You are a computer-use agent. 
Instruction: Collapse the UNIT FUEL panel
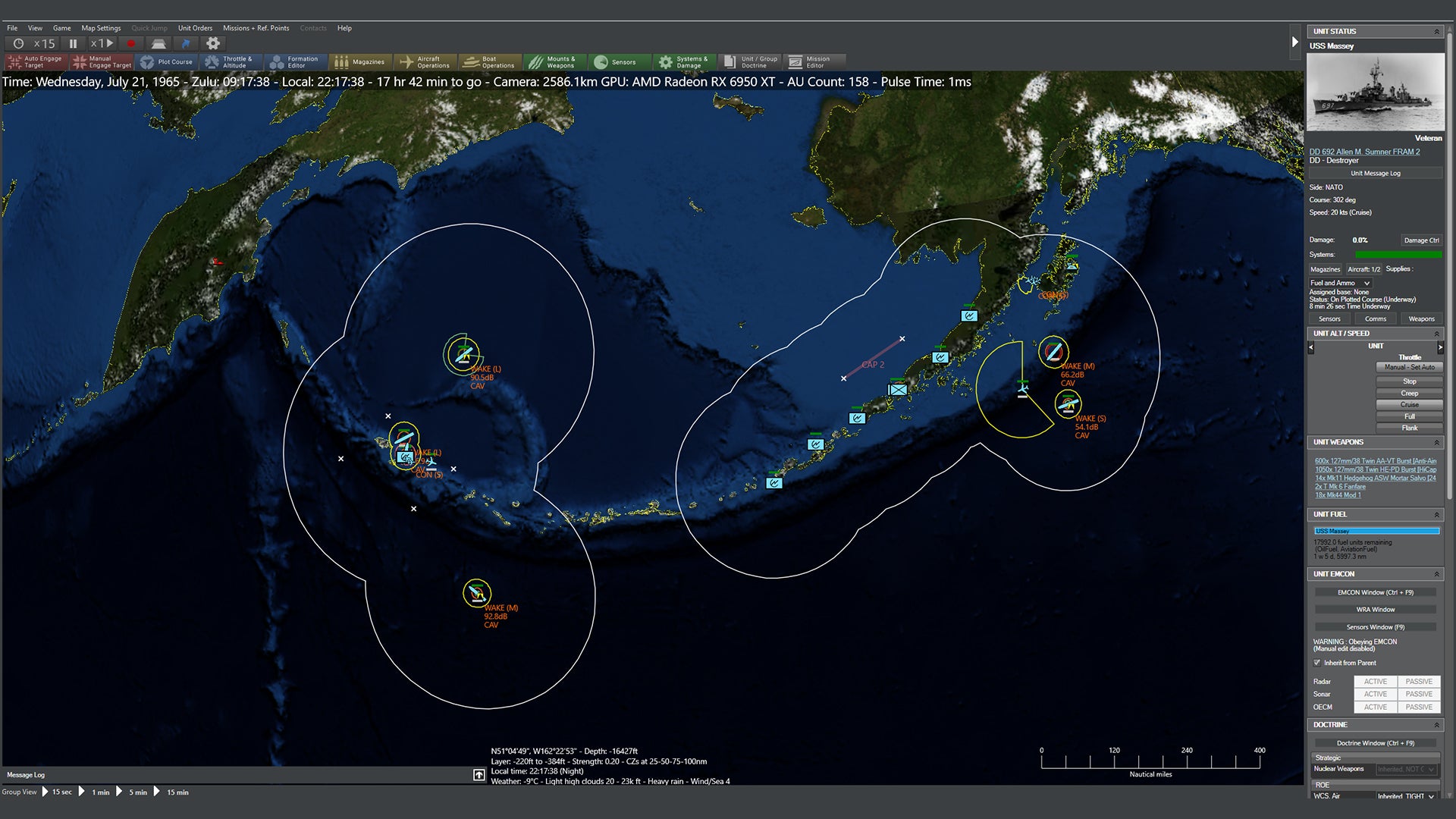click(1436, 514)
